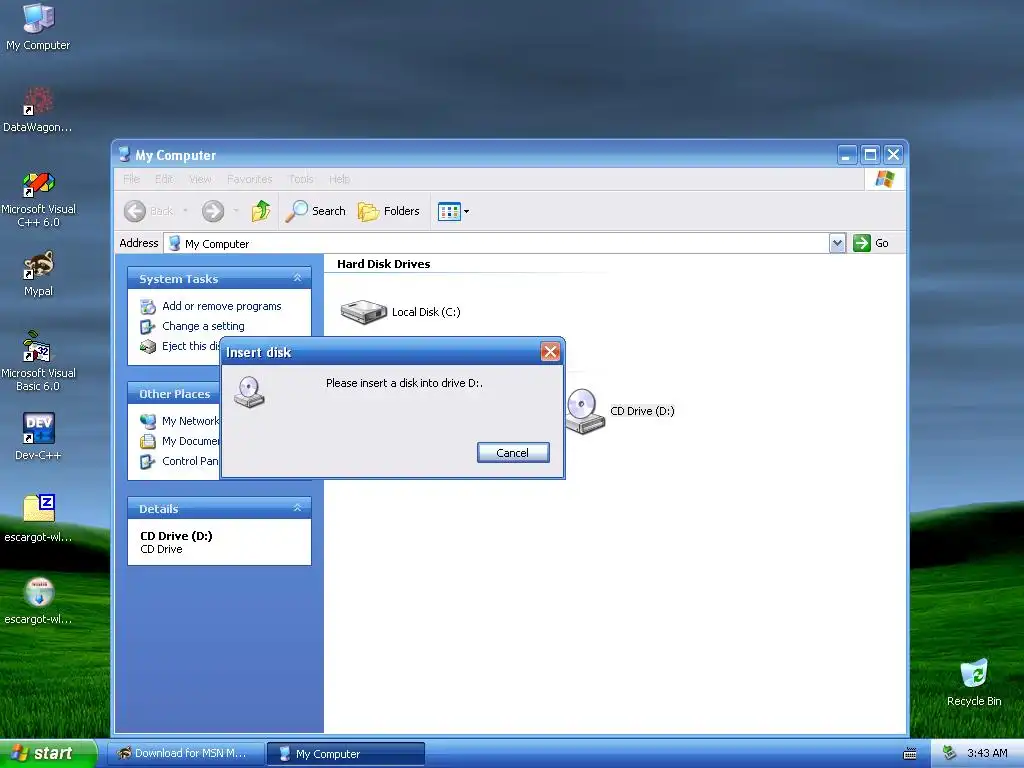Click the system clock 3:43 AM

click(987, 753)
